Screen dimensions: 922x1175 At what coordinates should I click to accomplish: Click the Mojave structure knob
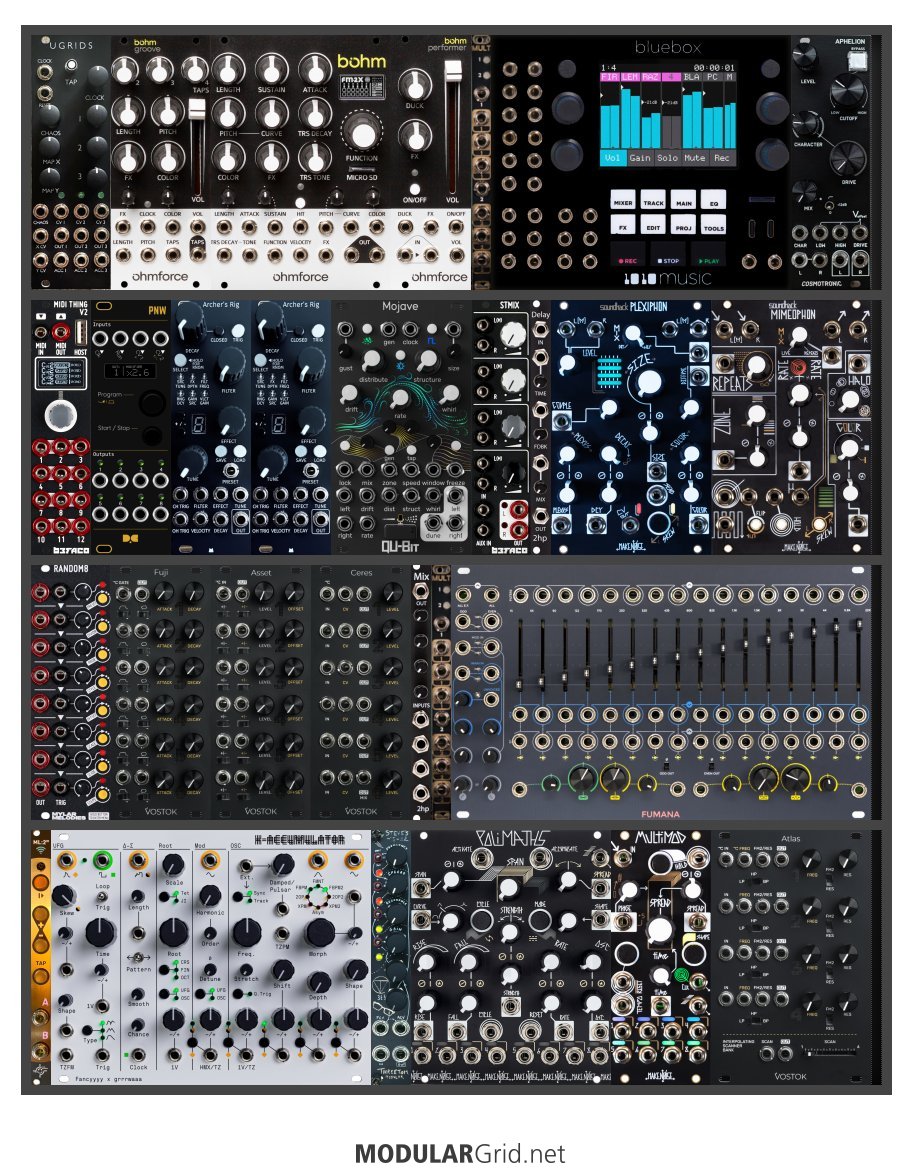[x=427, y=360]
